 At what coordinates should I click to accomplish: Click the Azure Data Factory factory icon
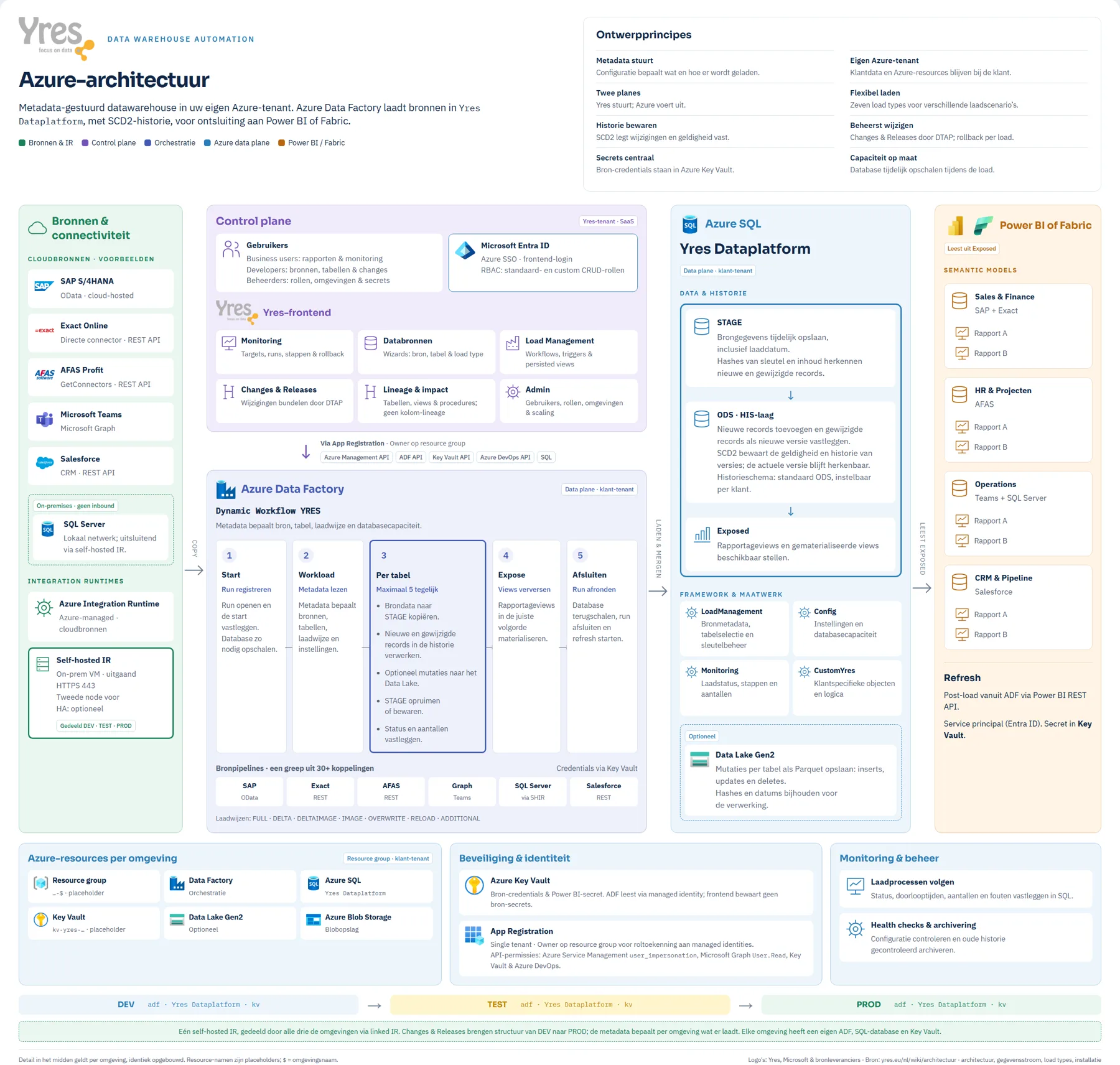click(225, 490)
